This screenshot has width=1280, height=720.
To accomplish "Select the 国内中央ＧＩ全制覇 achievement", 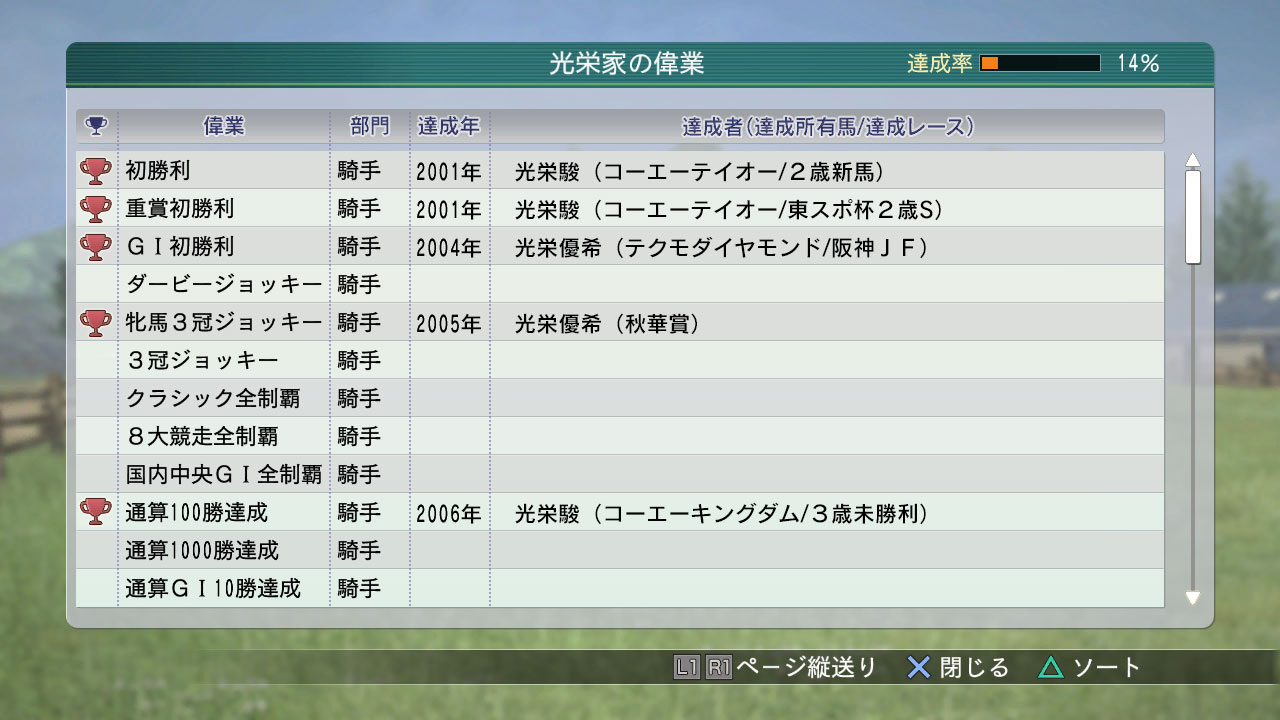I will pos(224,475).
